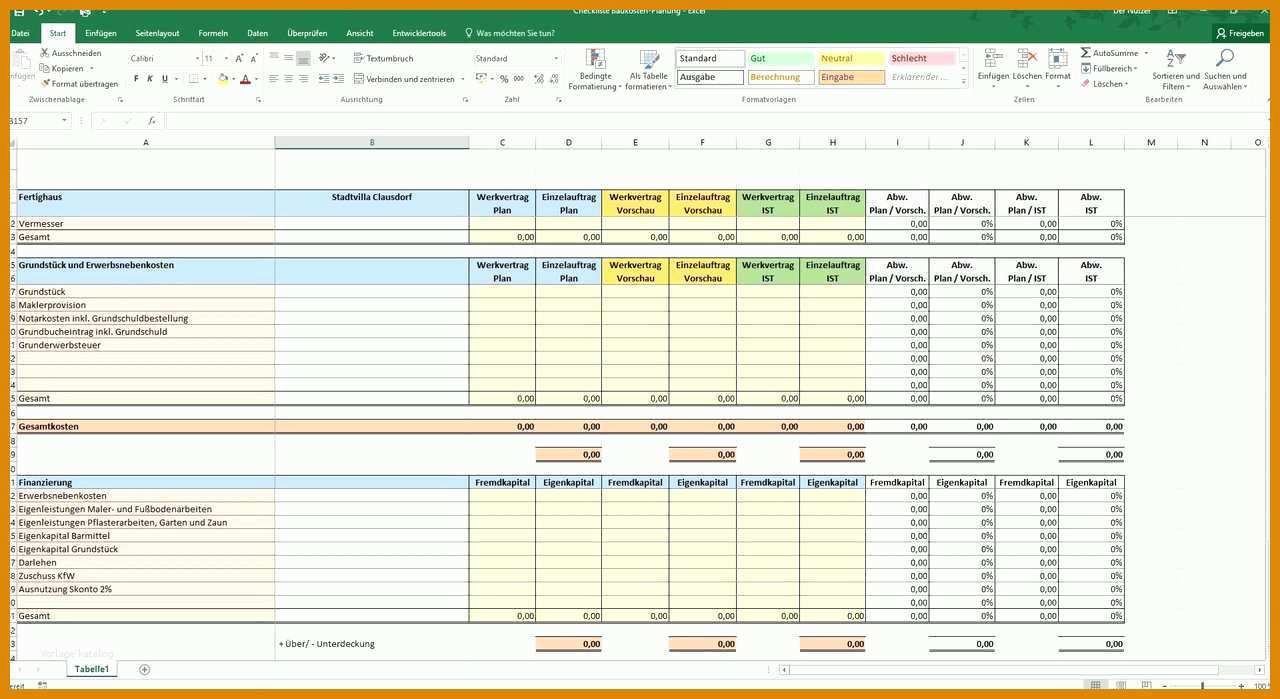The image size is (1280, 699).
Task: Toggle bold formatting (F)
Action: 137,79
